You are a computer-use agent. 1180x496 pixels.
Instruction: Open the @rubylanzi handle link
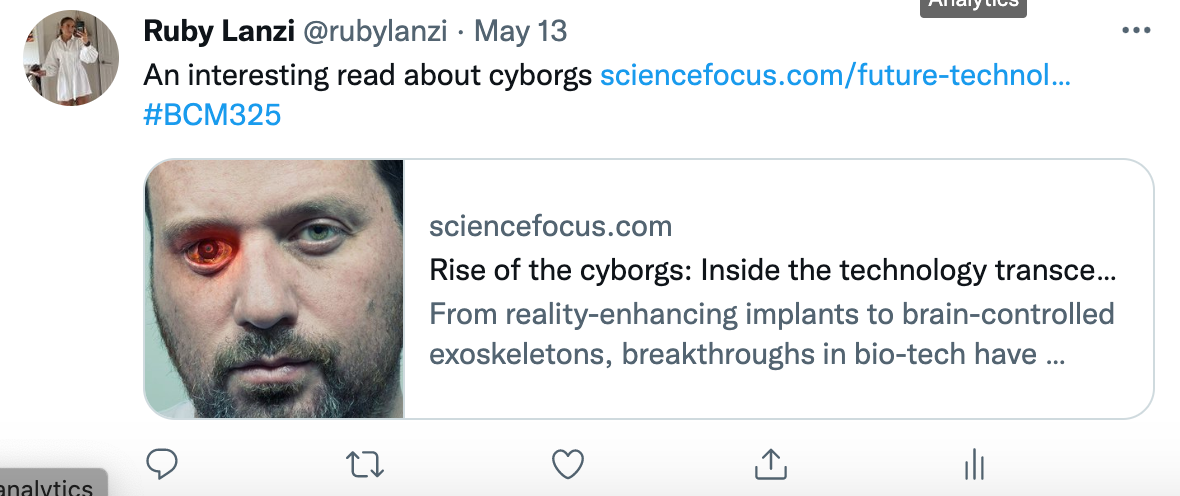[x=374, y=31]
